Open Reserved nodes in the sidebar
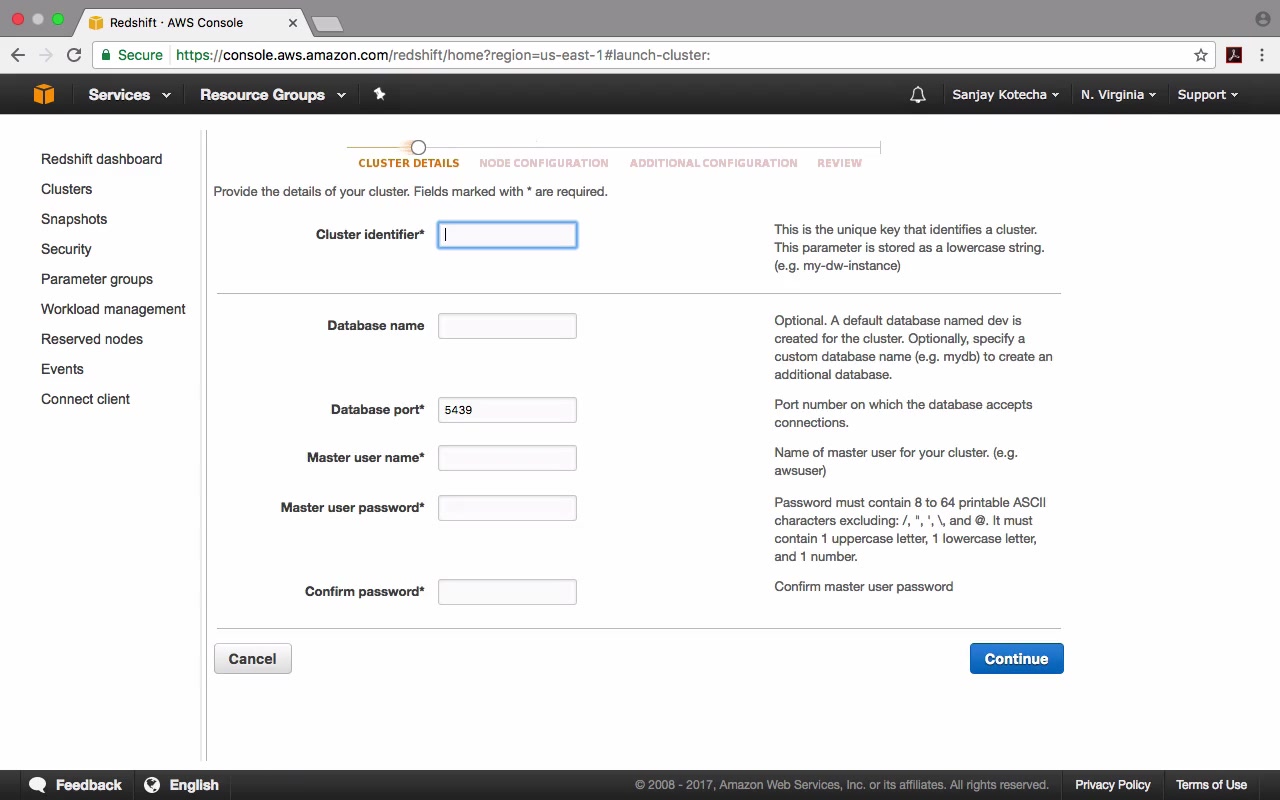The image size is (1280, 800). [x=92, y=339]
